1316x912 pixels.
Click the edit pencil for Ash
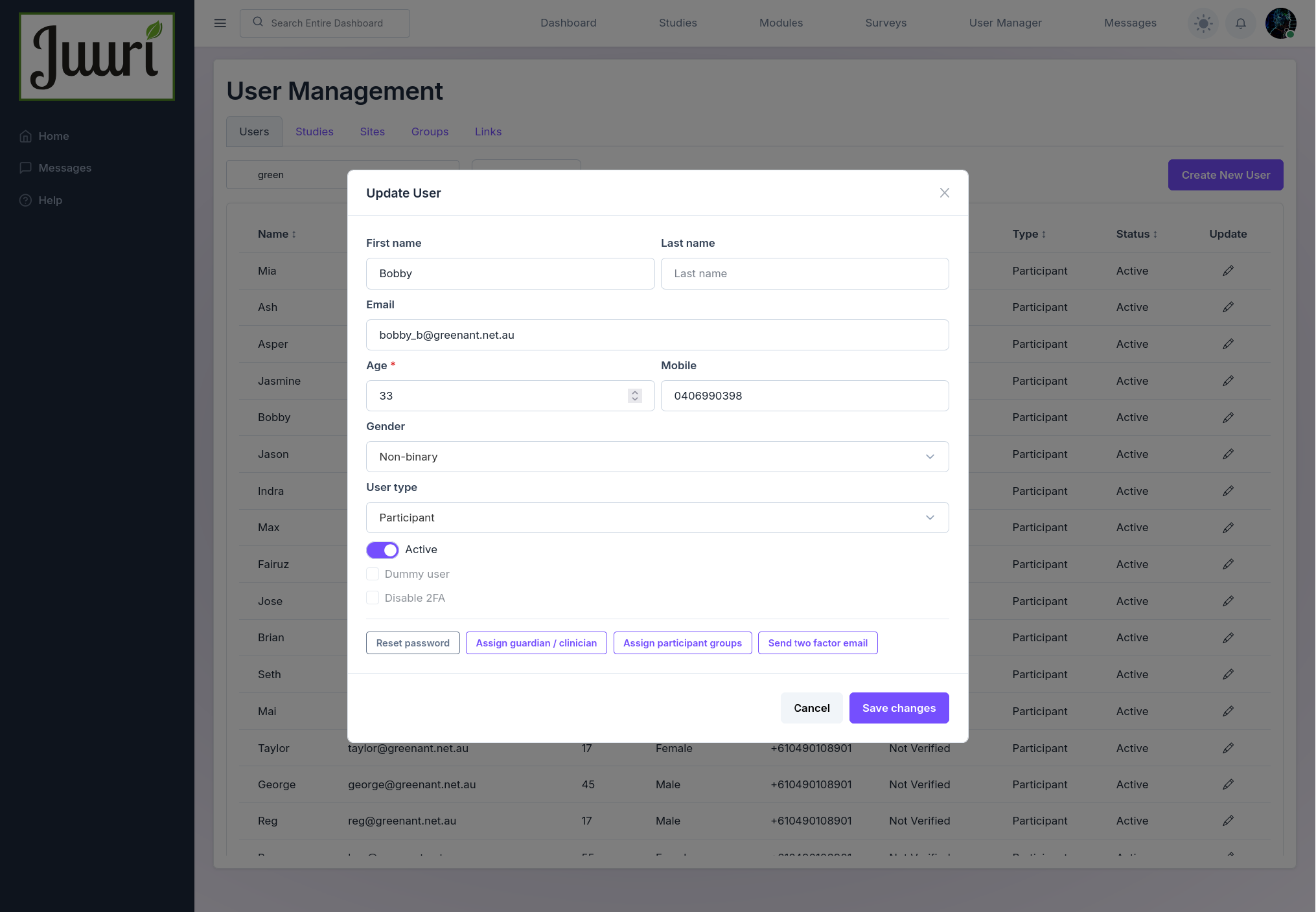tap(1228, 307)
